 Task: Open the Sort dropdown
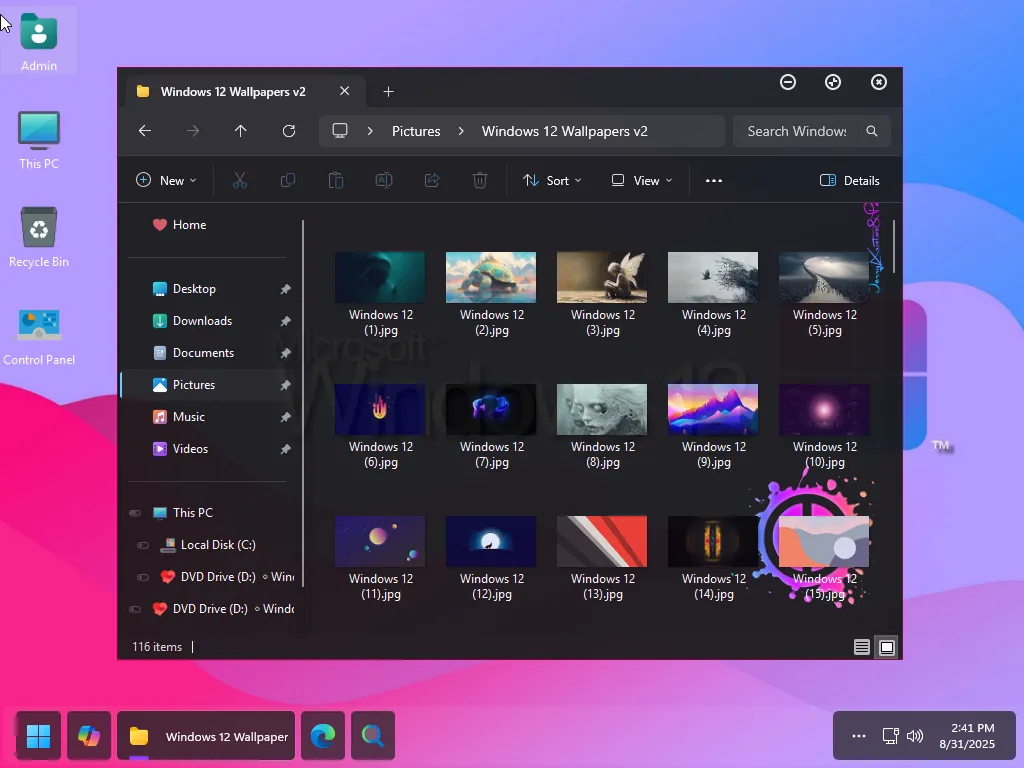pyautogui.click(x=552, y=180)
